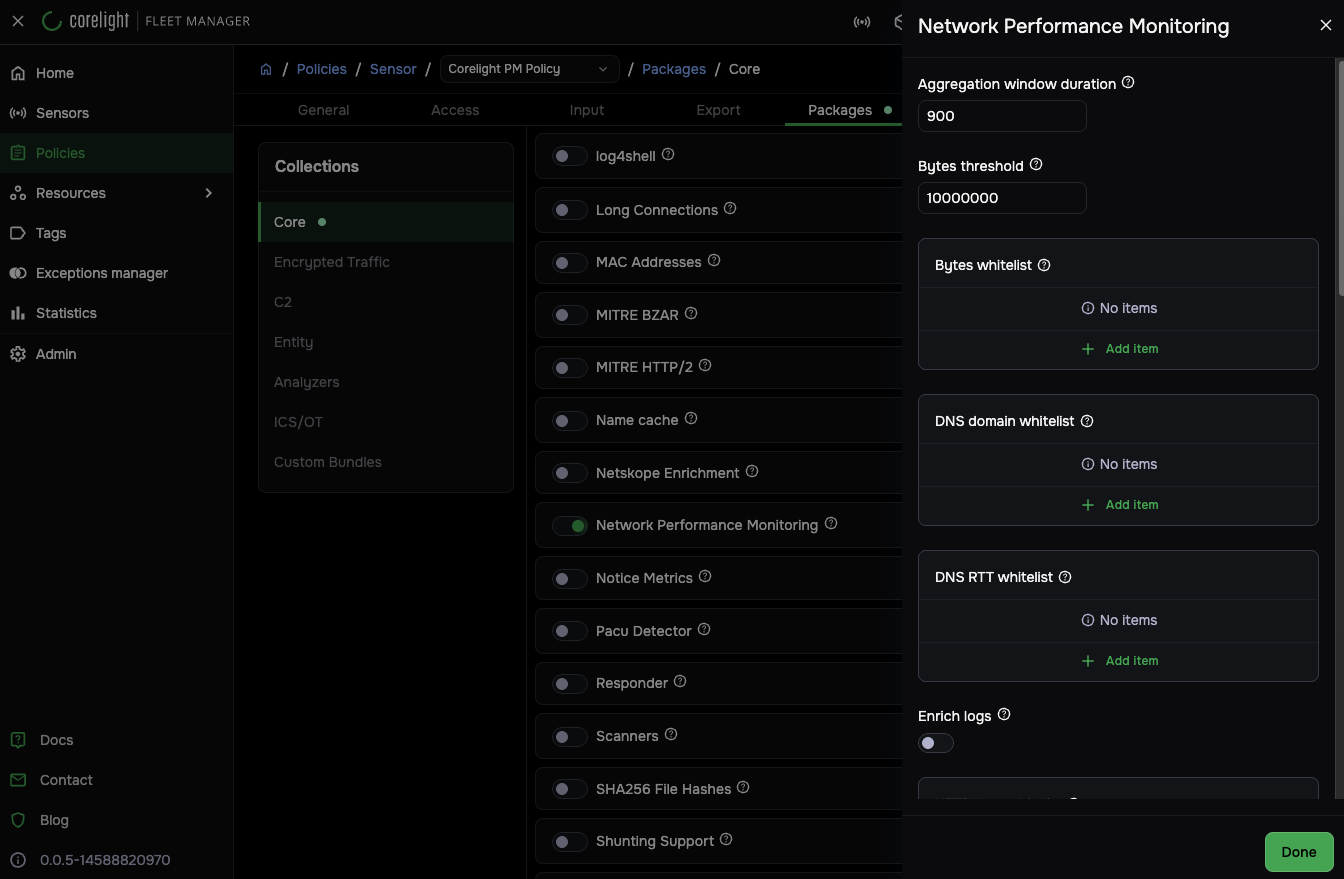Show help for Bytes whitelist
Screen dimensions: 1344x879
pyautogui.click(x=1044, y=265)
